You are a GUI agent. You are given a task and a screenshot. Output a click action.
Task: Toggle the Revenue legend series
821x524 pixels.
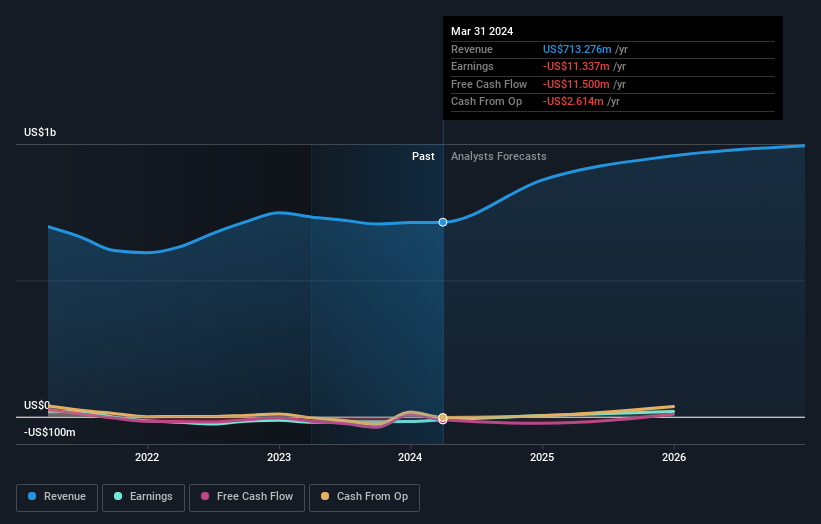point(57,497)
